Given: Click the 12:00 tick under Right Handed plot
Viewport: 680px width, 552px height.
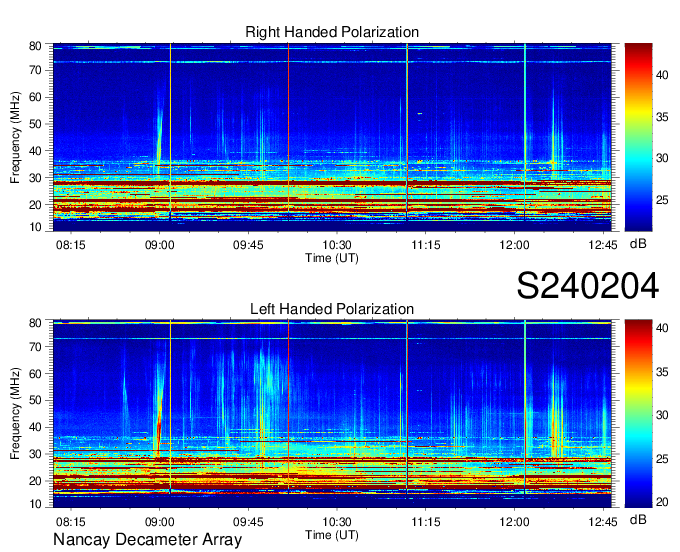Looking at the screenshot, I should pyautogui.click(x=514, y=245).
